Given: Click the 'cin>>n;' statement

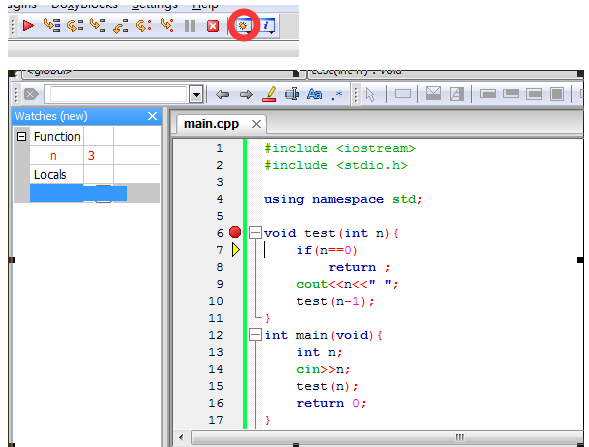Looking at the screenshot, I should [x=323, y=370].
